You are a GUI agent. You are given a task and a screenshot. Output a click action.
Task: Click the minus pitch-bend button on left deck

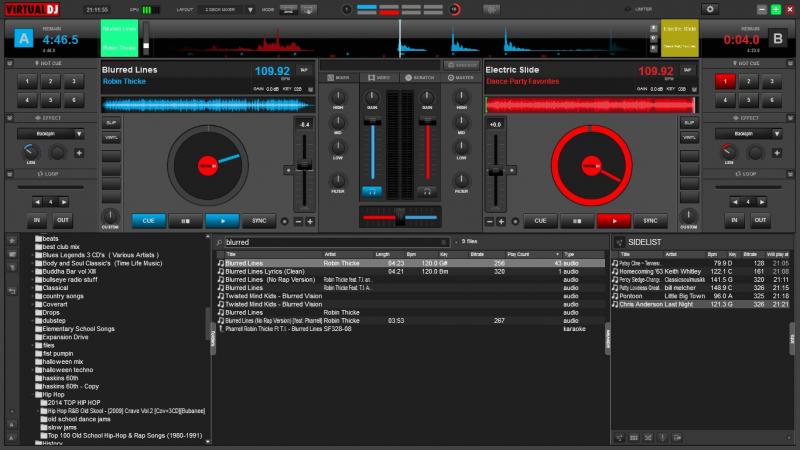pyautogui.click(x=296, y=221)
